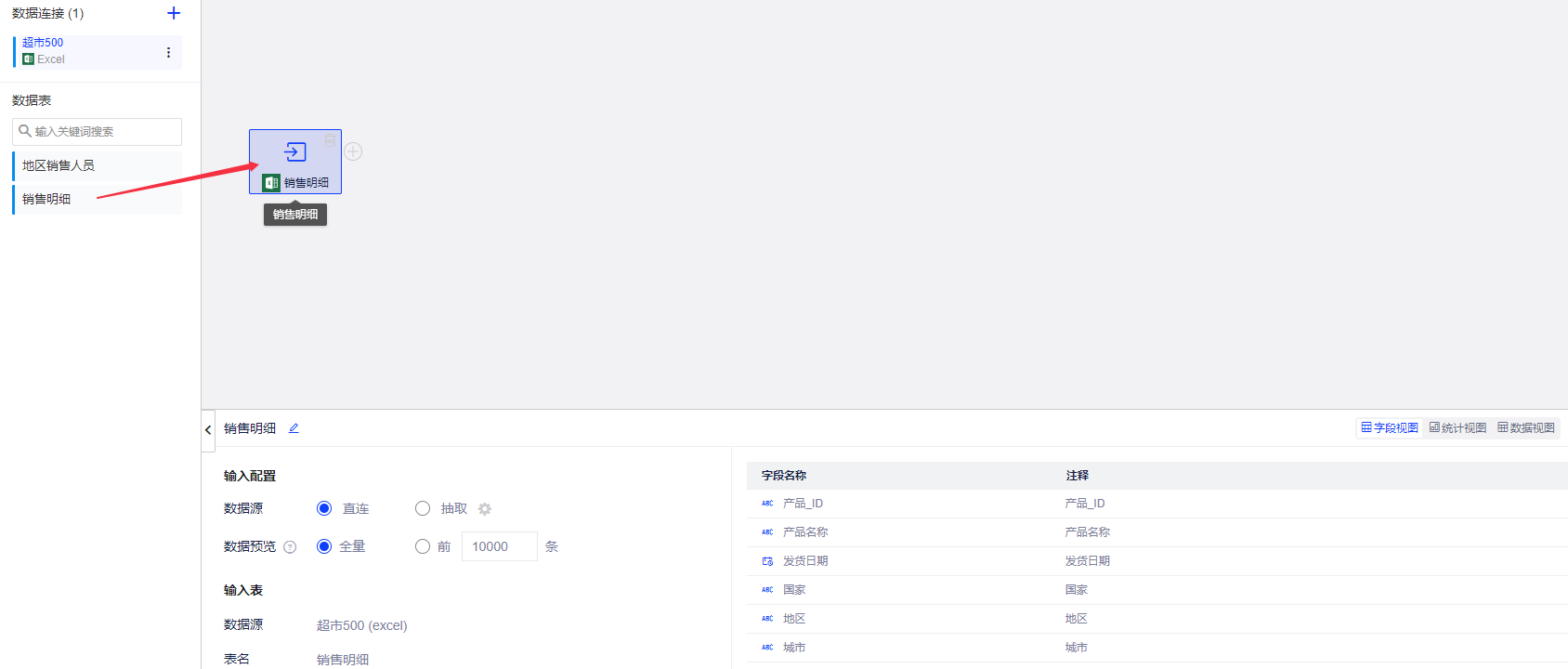Choose 全量 for data preview
The height and width of the screenshot is (669, 1568).
click(324, 546)
